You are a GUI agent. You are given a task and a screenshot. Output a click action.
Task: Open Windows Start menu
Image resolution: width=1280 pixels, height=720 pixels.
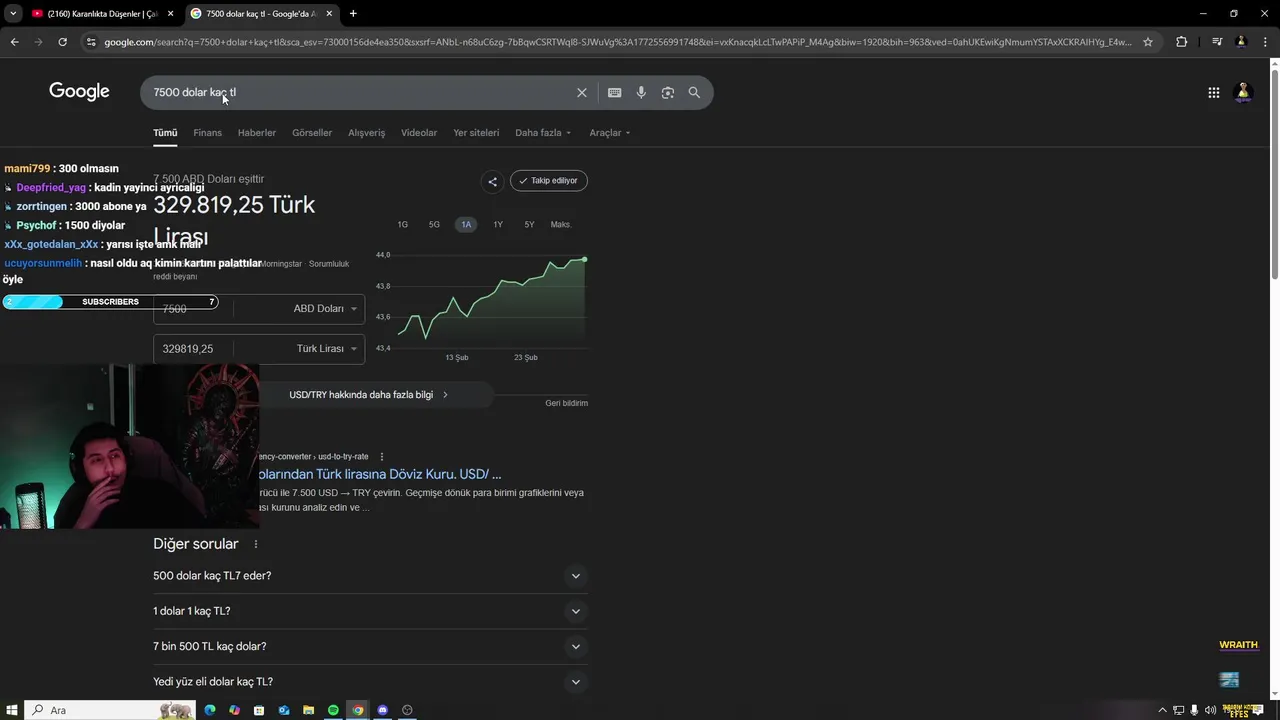point(12,710)
